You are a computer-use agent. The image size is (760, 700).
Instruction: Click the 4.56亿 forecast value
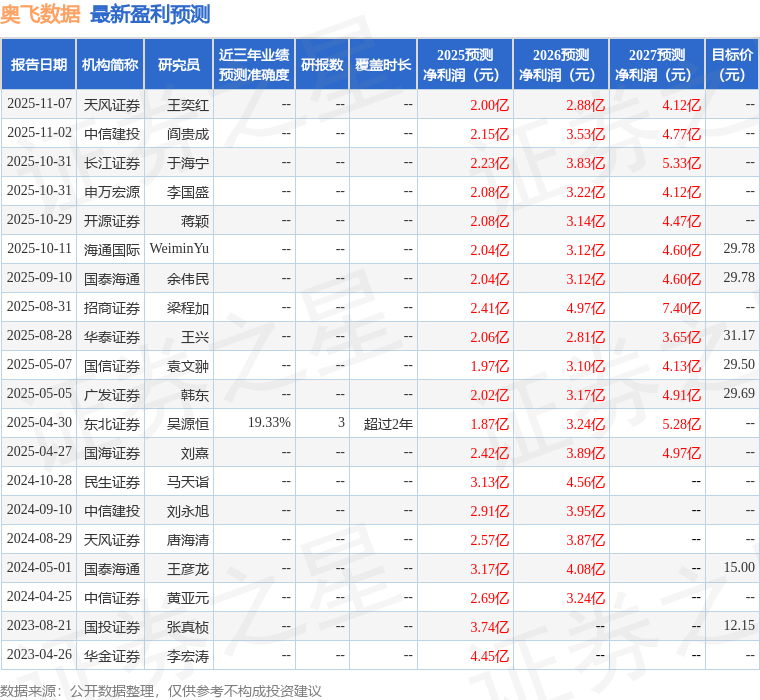586,482
